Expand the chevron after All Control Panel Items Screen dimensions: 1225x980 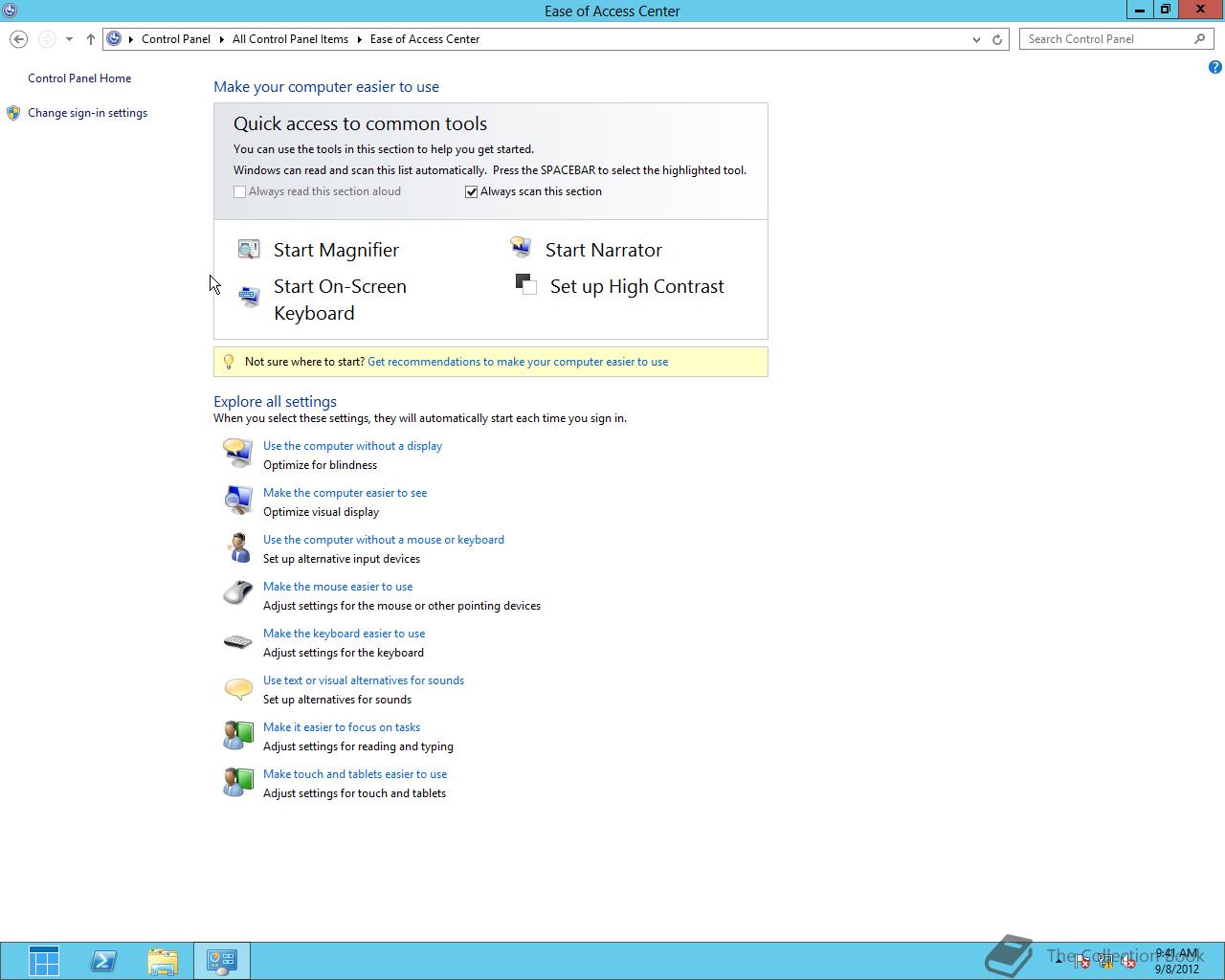tap(360, 39)
